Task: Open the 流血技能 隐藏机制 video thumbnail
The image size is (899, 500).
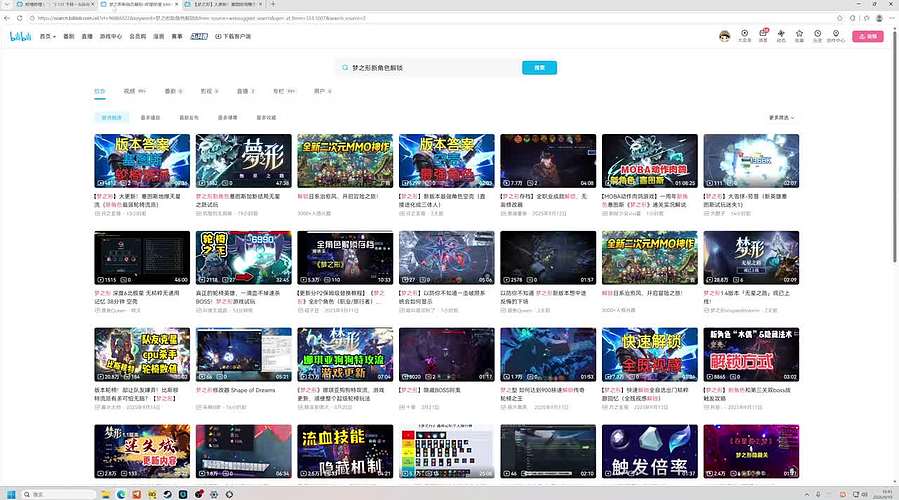Action: pyautogui.click(x=345, y=451)
